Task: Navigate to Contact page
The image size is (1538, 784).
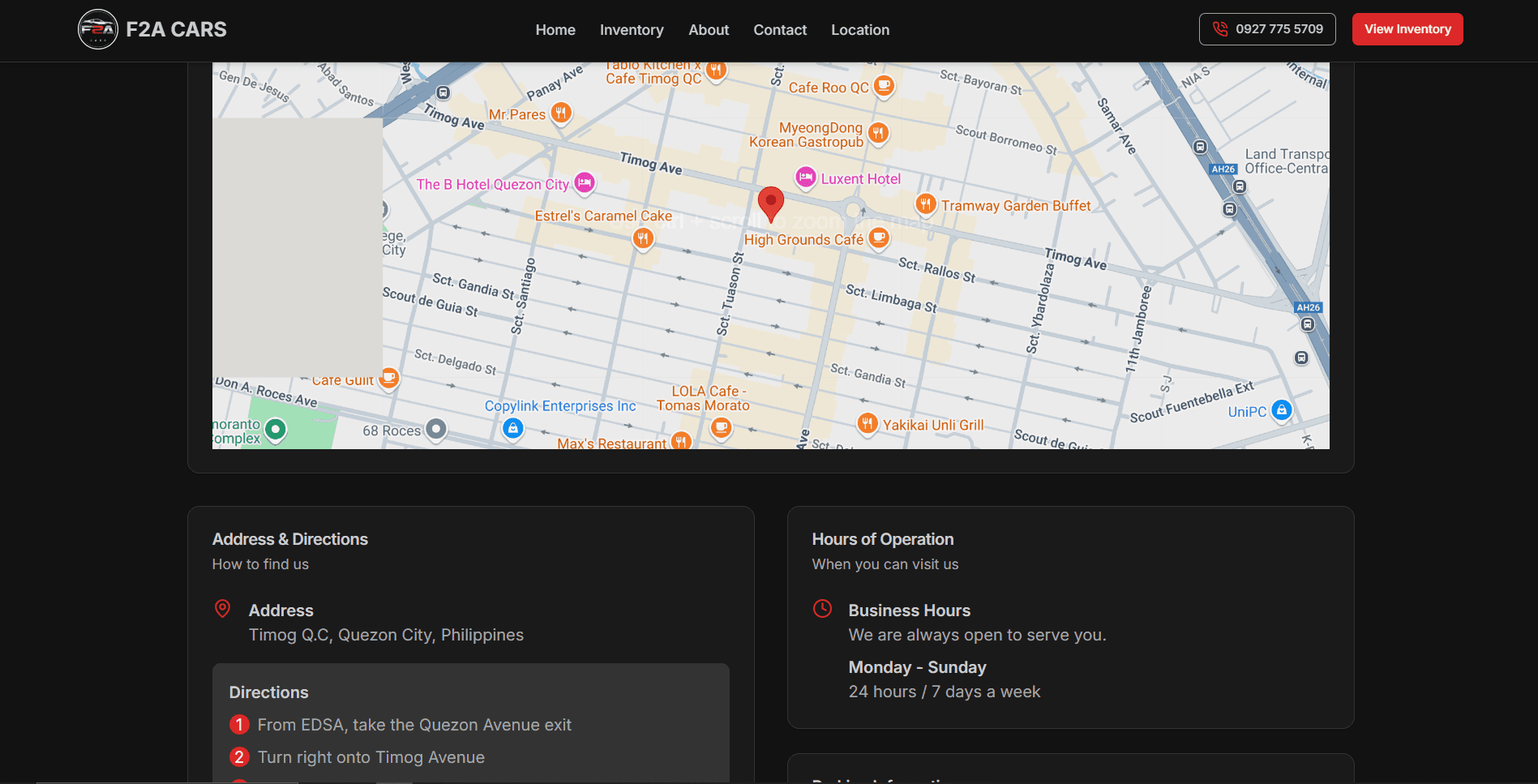Action: (780, 30)
